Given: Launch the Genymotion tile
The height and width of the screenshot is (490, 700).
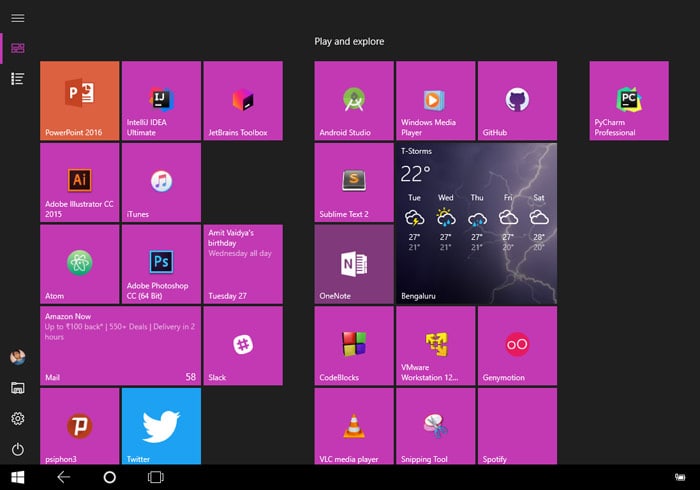Looking at the screenshot, I should pyautogui.click(x=517, y=346).
